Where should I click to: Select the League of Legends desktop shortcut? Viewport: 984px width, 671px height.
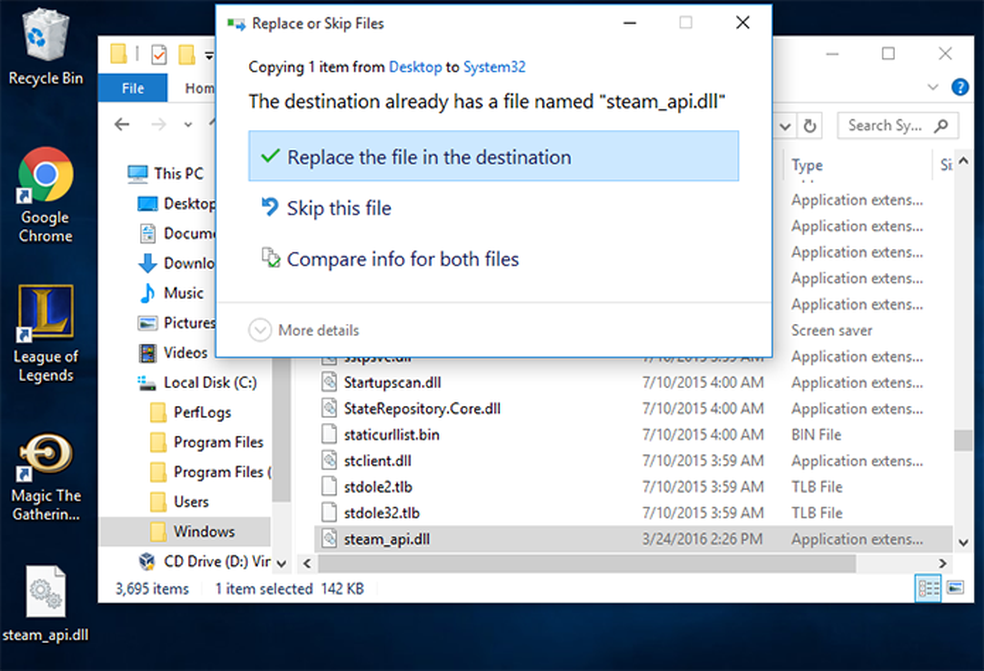(x=45, y=333)
